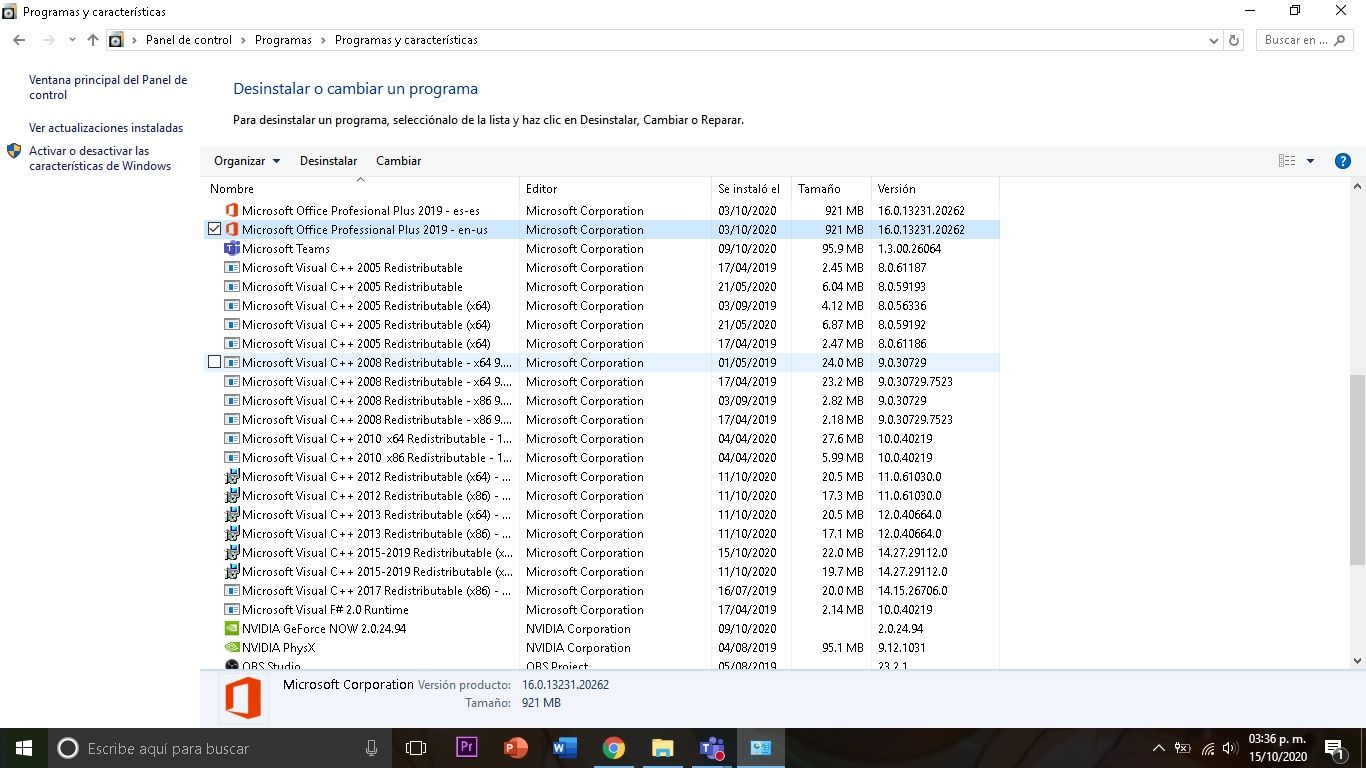Launch Adobe Premiere Pro from taskbar

coord(467,748)
